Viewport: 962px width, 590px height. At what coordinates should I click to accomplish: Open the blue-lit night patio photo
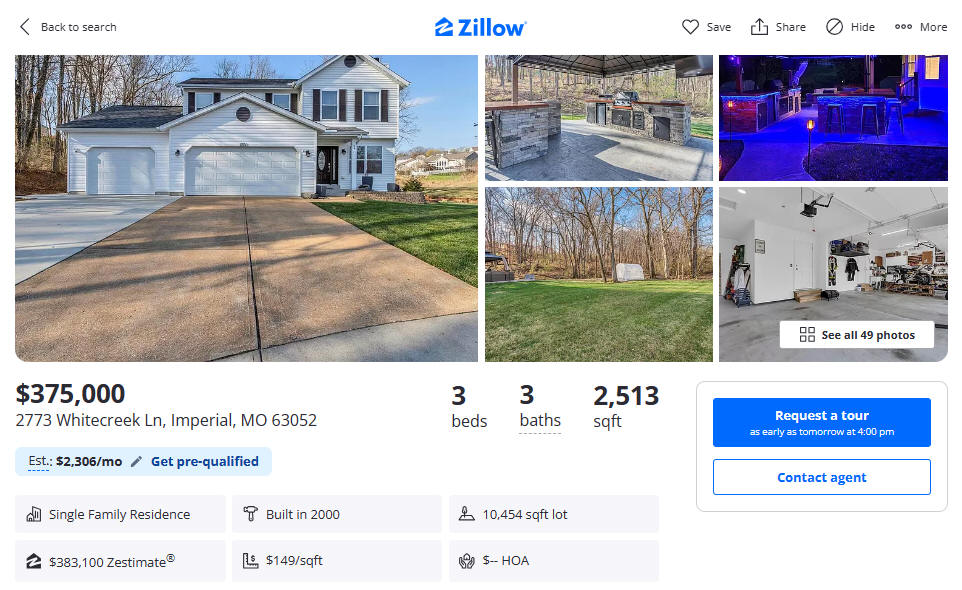pyautogui.click(x=833, y=118)
